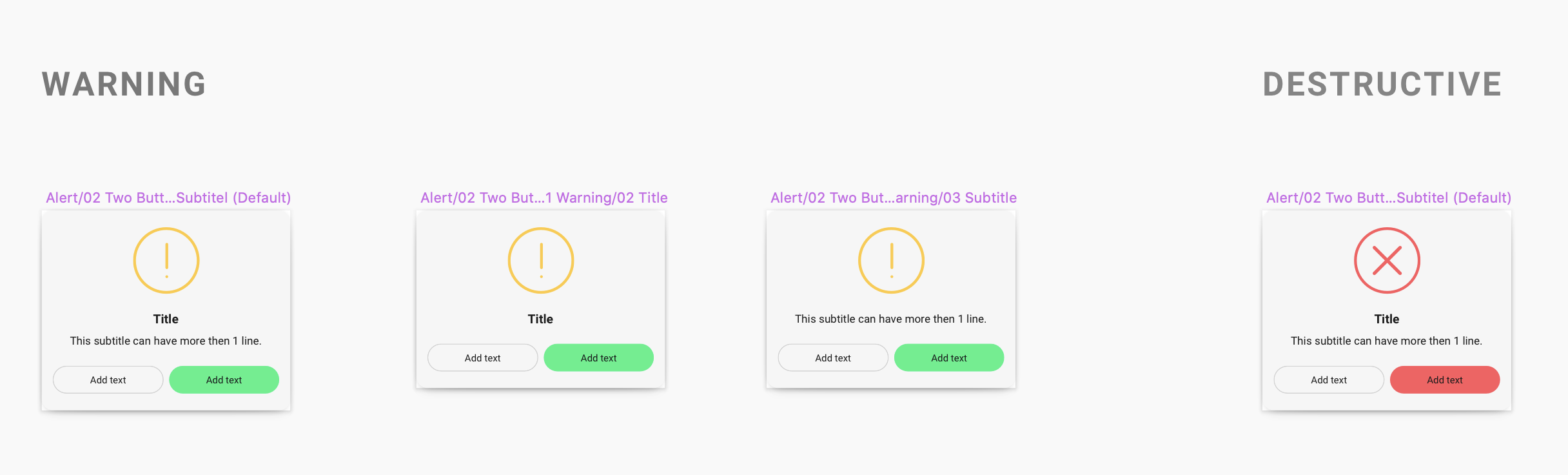1568x475 pixels.
Task: Select the WARNING section heading
Action: [x=124, y=83]
